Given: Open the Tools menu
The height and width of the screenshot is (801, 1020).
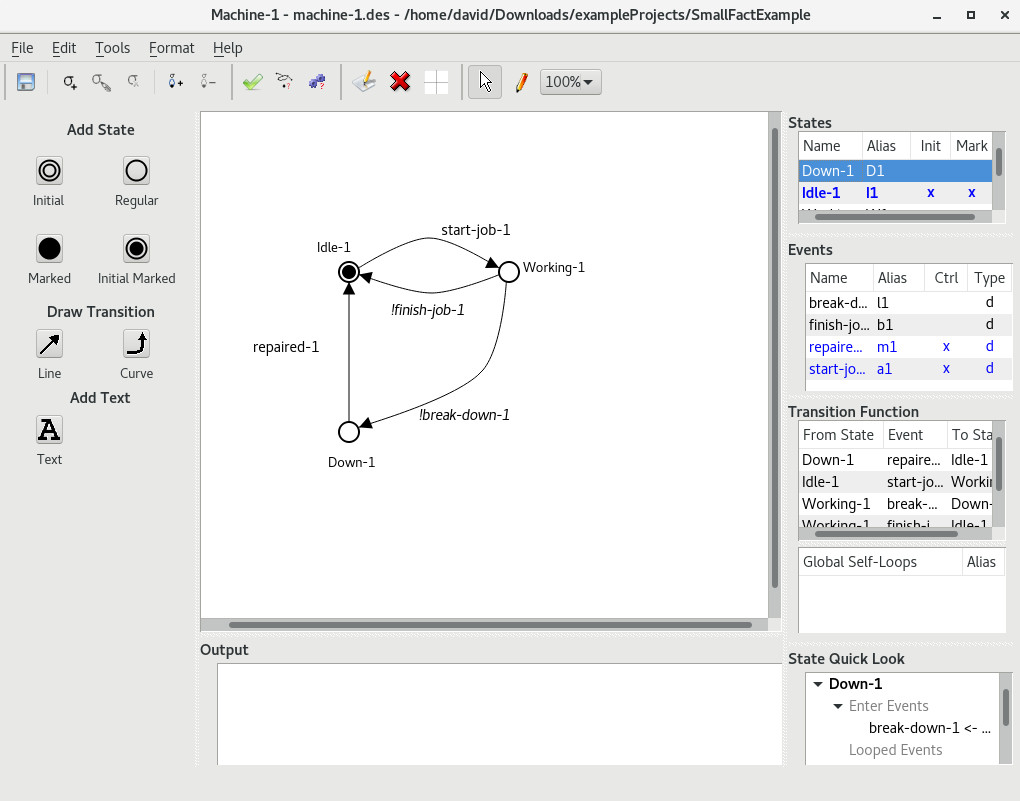Looking at the screenshot, I should click(x=112, y=47).
